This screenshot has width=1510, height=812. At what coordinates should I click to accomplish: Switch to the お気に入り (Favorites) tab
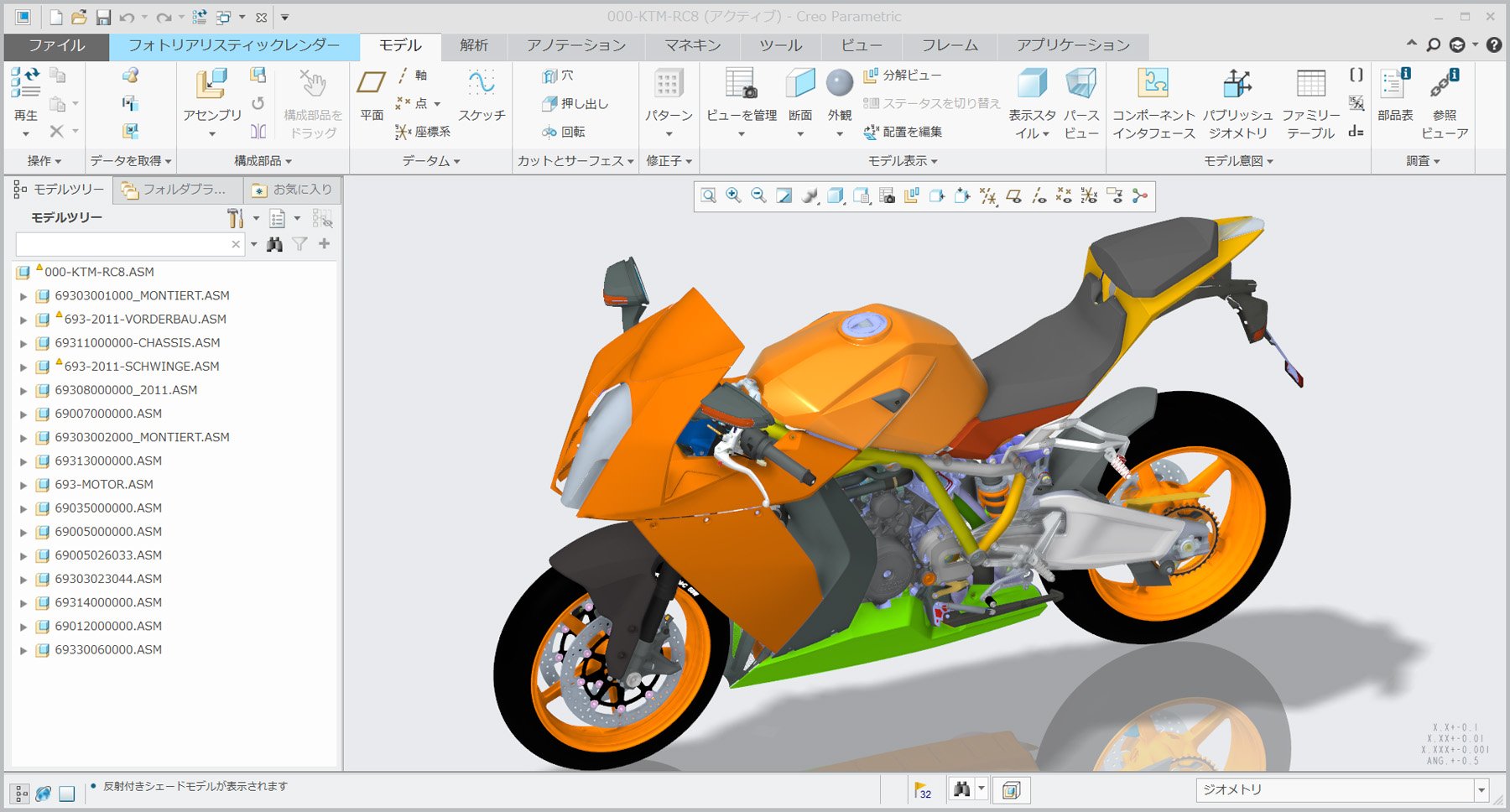pyautogui.click(x=292, y=190)
